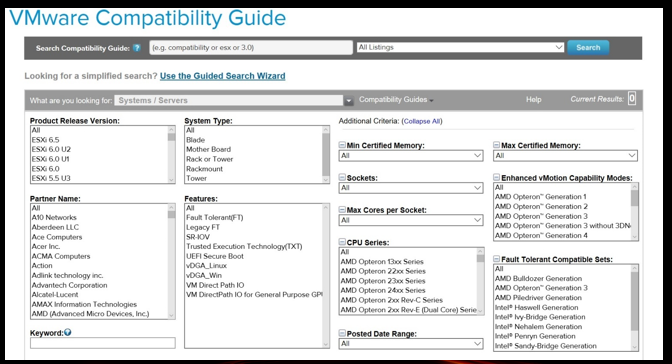Select ESXi 6.5 in Product Release Version

tap(45, 140)
